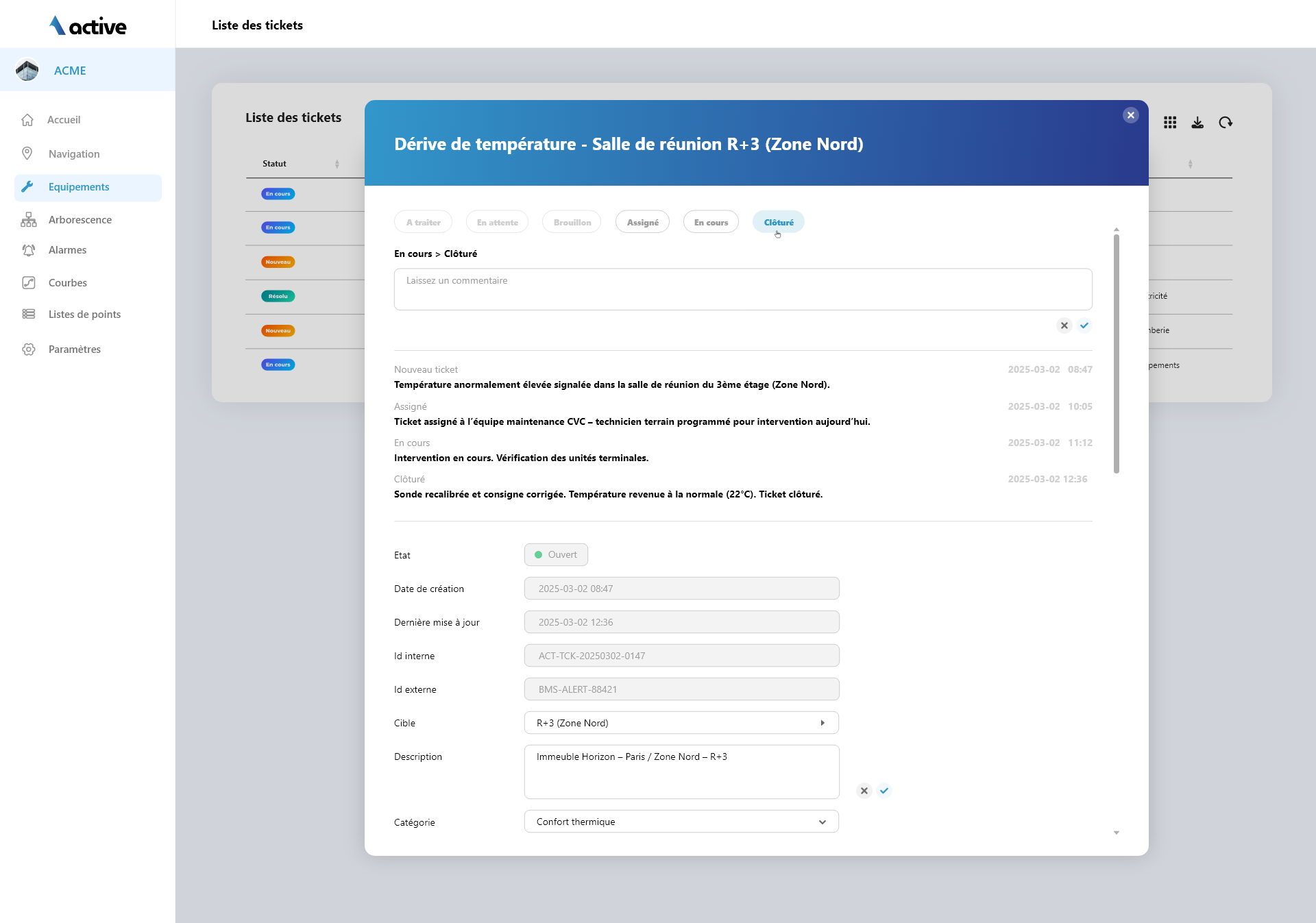Click the dialog vertical scrollbar
The height and width of the screenshot is (923, 1316).
[x=1117, y=354]
